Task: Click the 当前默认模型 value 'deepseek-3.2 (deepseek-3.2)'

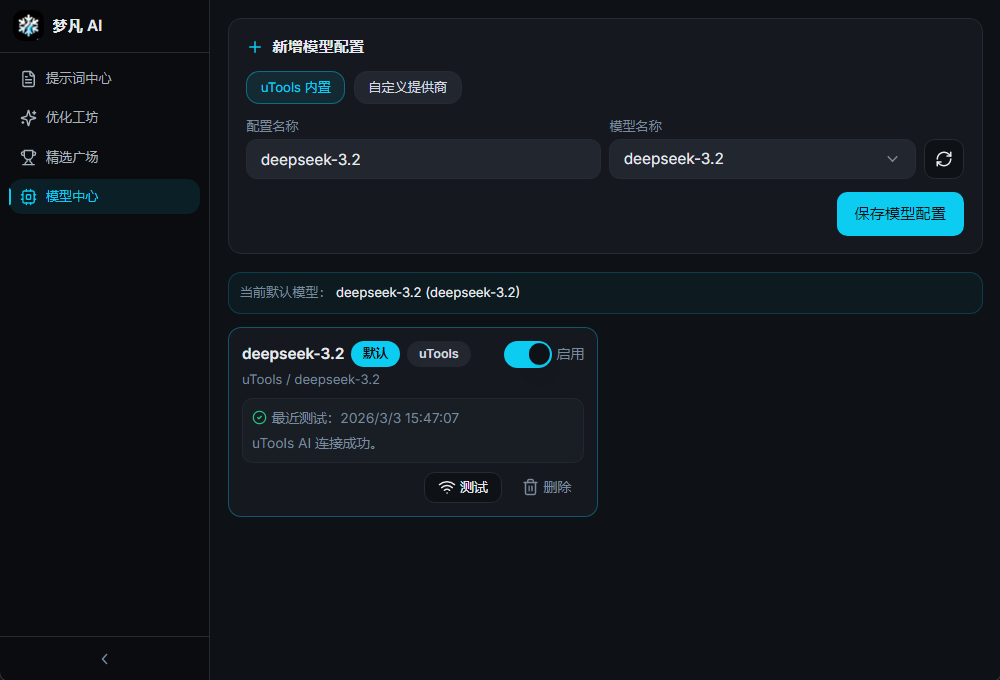Action: click(x=428, y=292)
